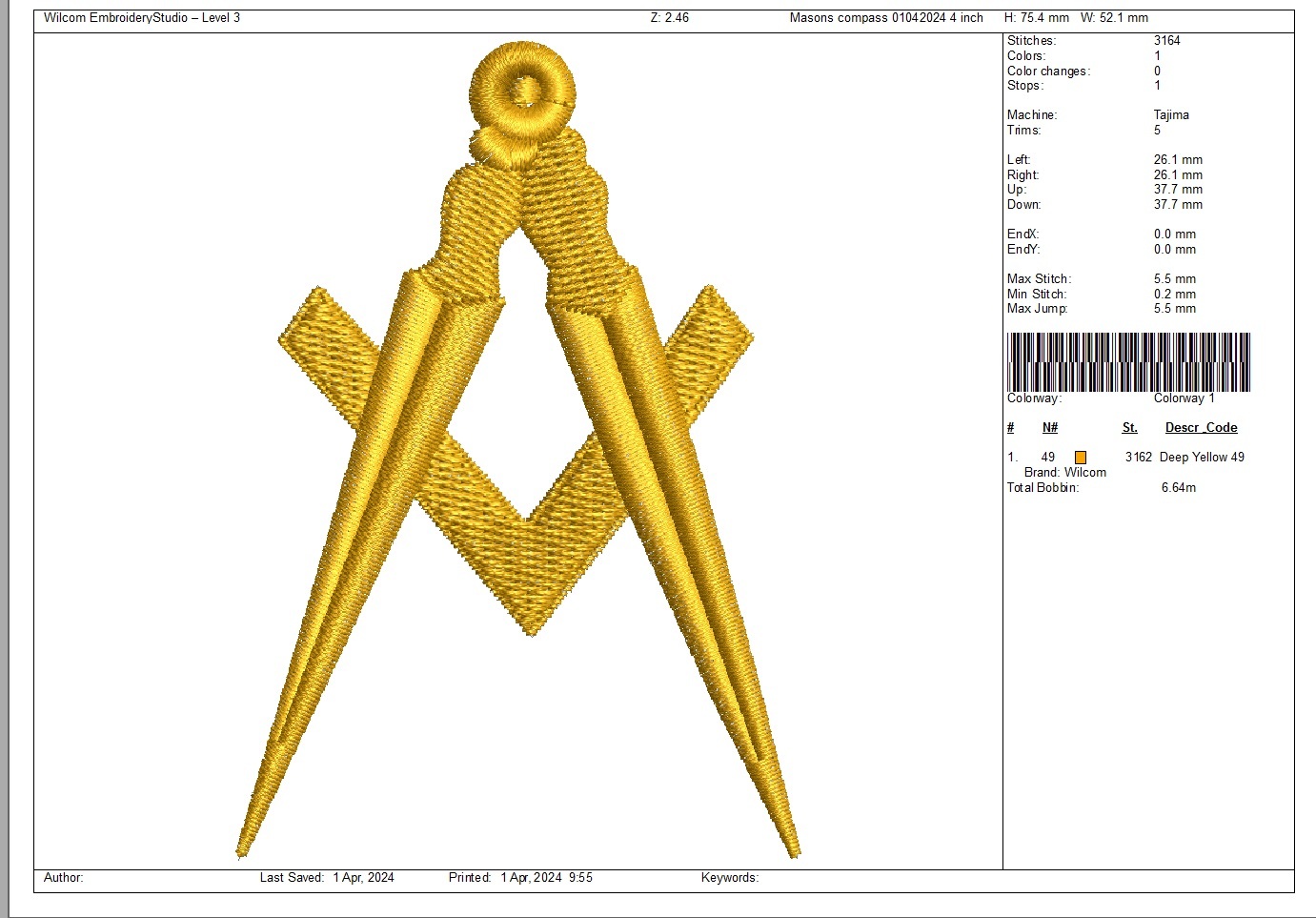Click 'Printed: 1 Apr, 2024 9:55' footer text
Screen dimensions: 1316x918
[x=520, y=878]
